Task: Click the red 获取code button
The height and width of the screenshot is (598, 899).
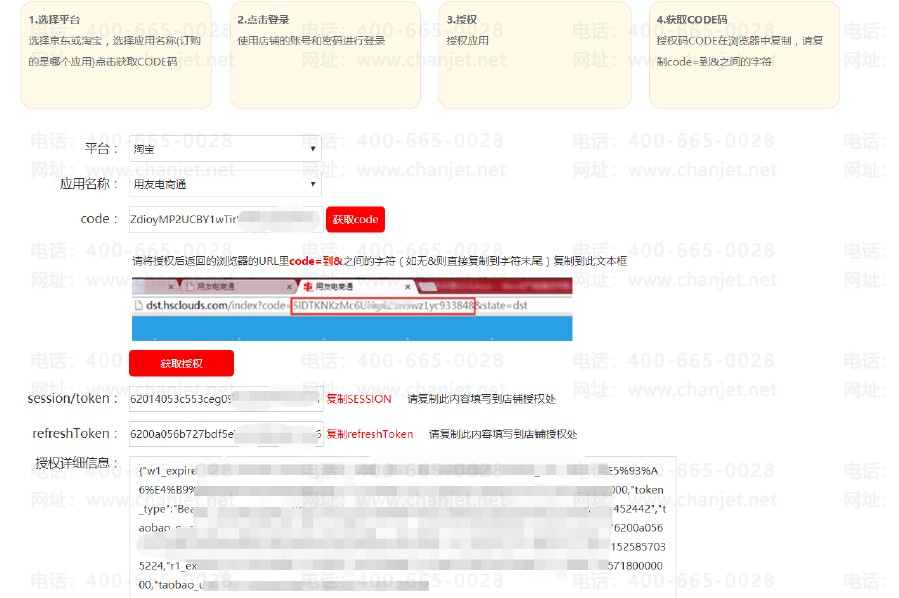Action: [x=355, y=220]
